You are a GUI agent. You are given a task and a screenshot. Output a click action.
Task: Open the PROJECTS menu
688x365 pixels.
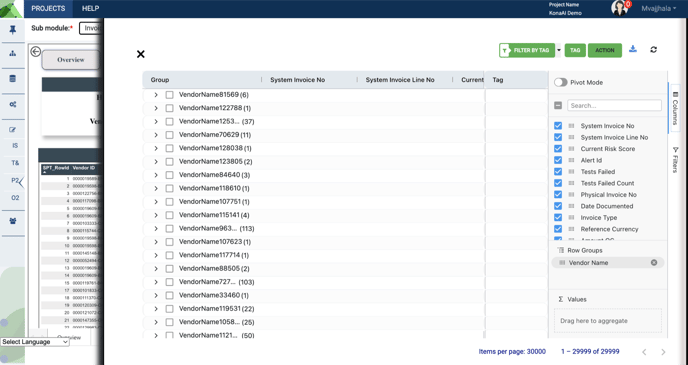tap(48, 8)
